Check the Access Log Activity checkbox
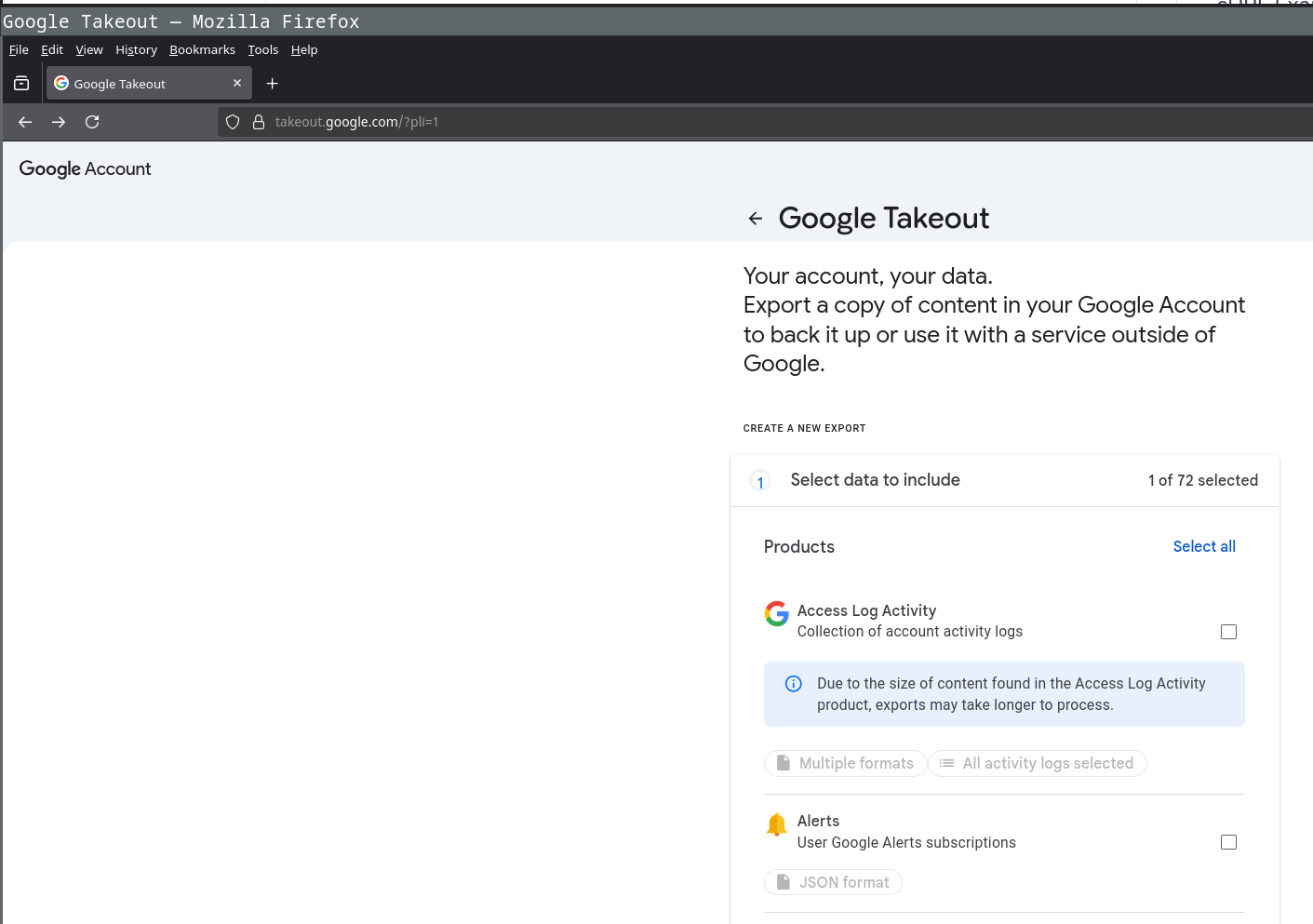 tap(1228, 632)
